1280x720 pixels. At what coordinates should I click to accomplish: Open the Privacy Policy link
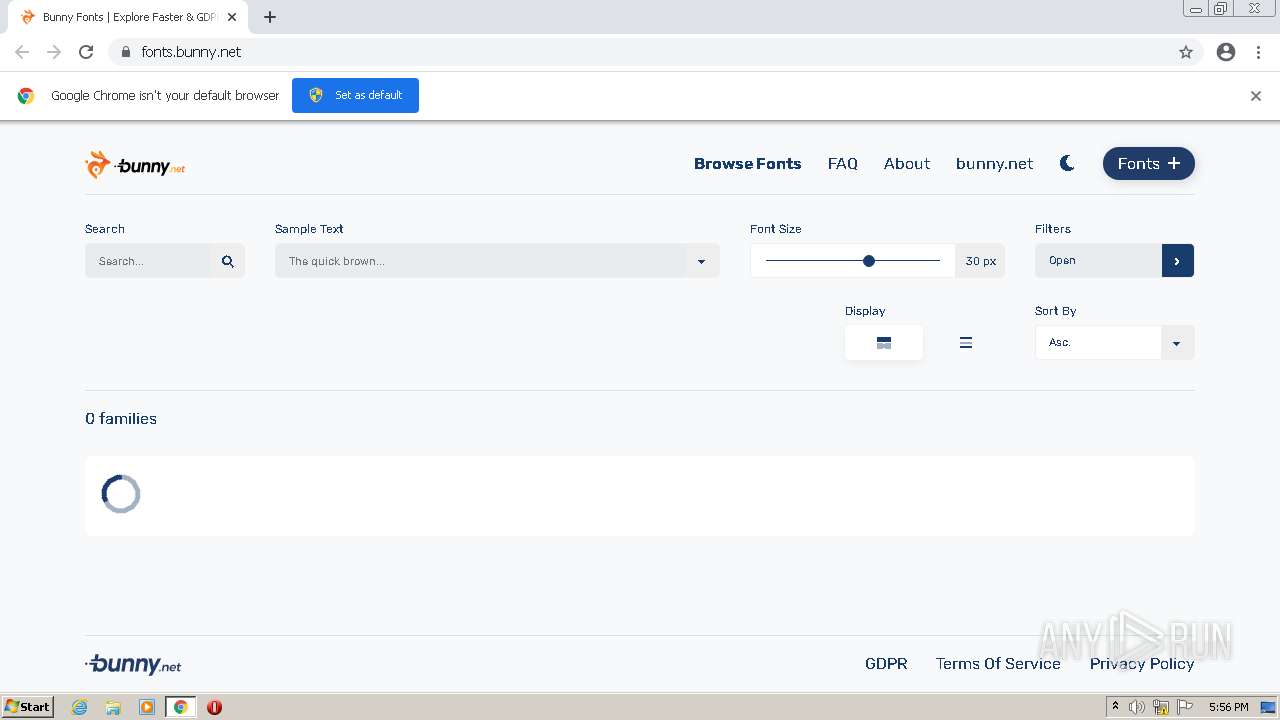coord(1142,663)
